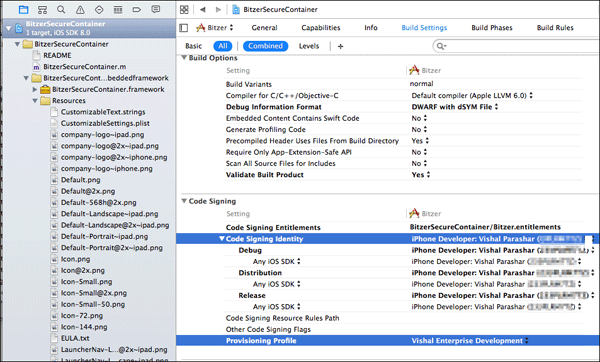Open the Issue navigator warning icon
600x362 pixels.
[80, 10]
